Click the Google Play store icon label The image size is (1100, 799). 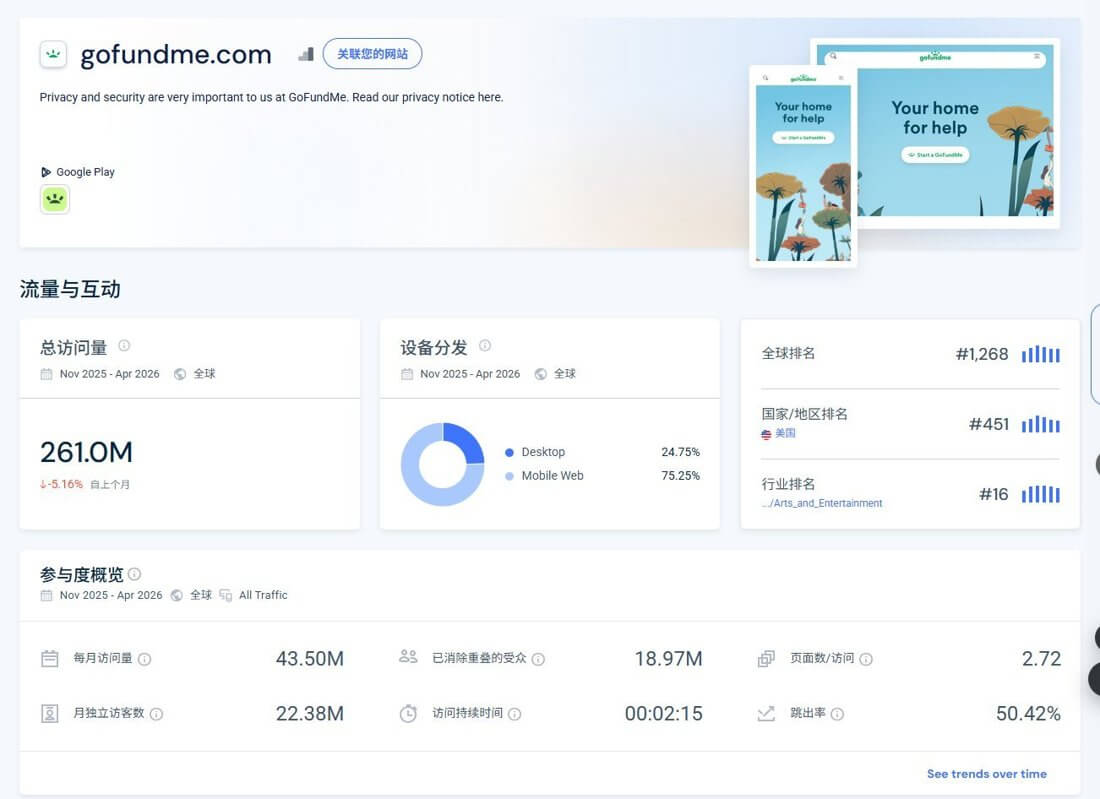(x=78, y=172)
